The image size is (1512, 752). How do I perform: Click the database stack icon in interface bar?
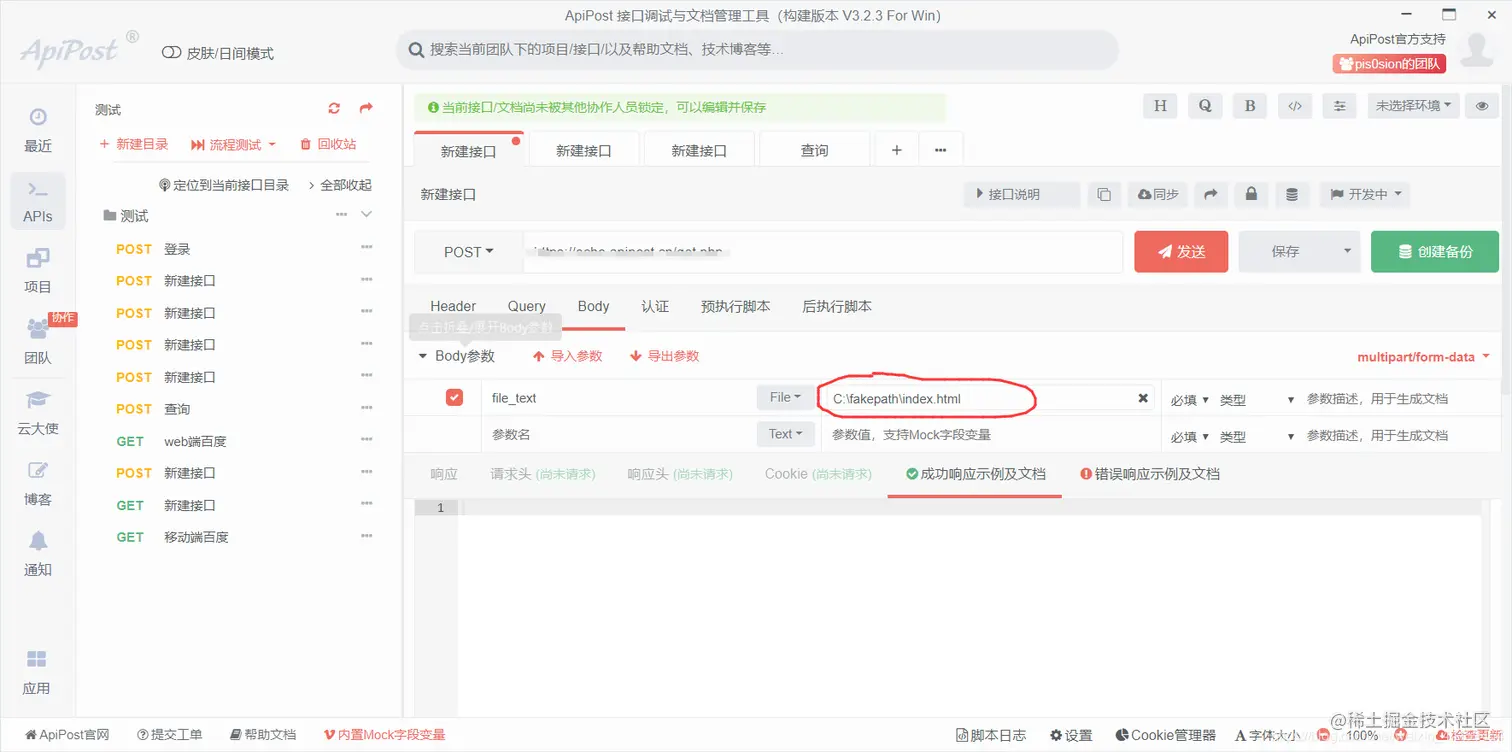pyautogui.click(x=1292, y=195)
